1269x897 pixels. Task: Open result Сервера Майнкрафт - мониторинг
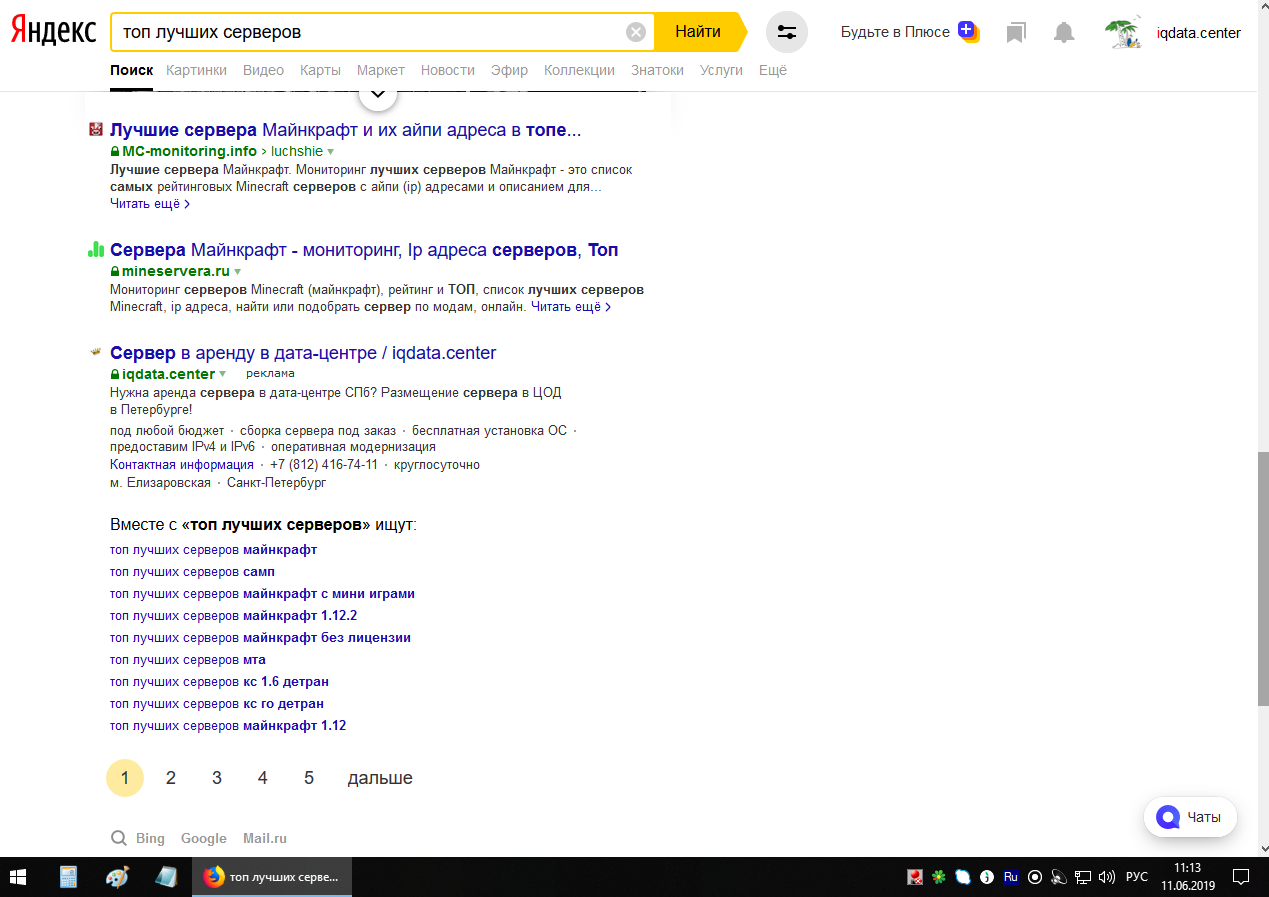coord(364,250)
